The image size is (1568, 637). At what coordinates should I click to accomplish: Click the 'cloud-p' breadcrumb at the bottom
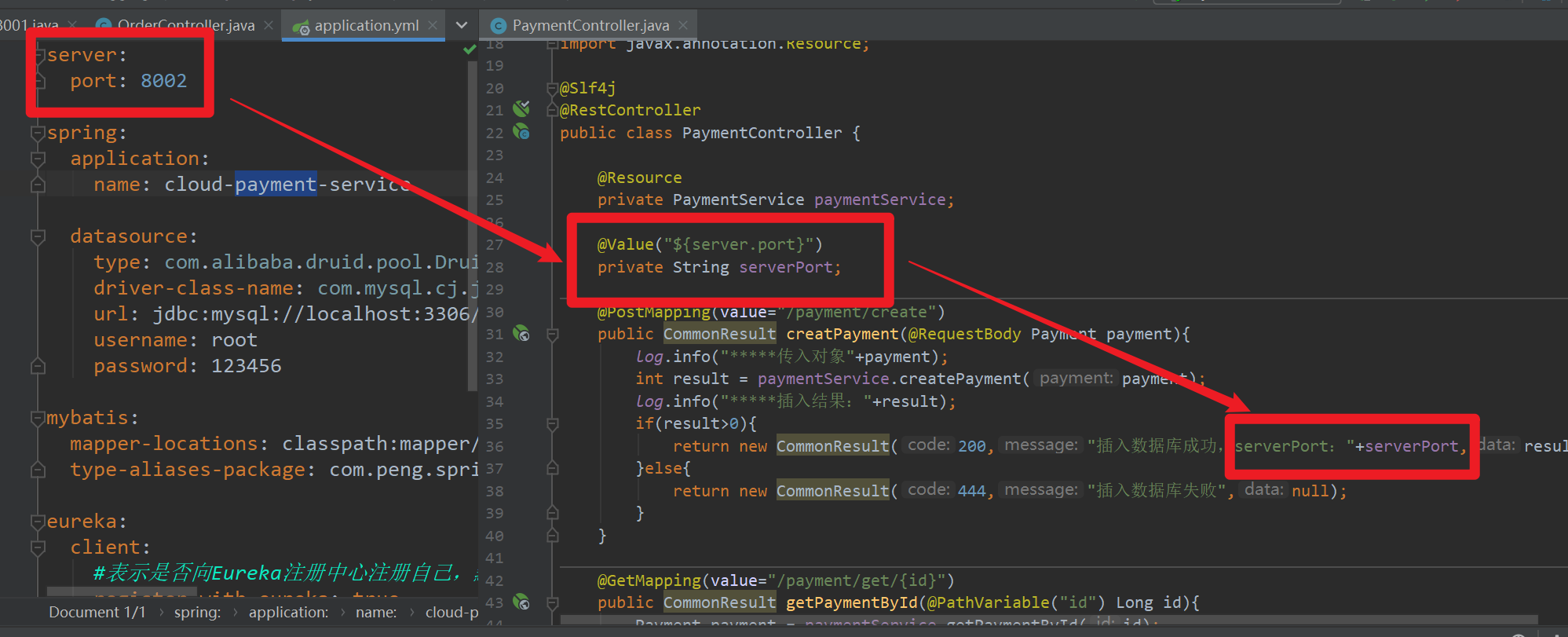451,612
